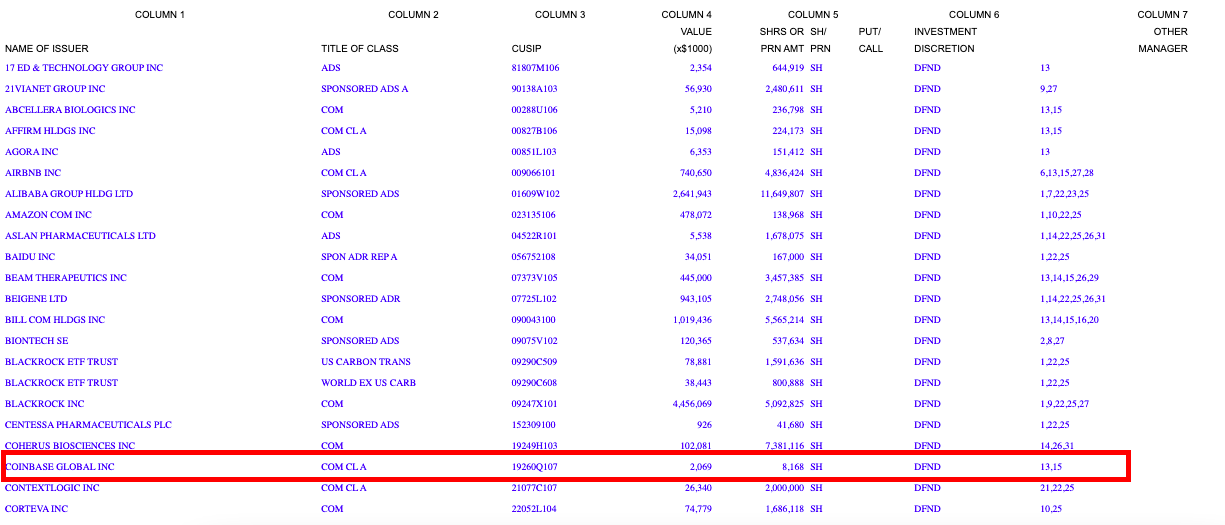
Task: Click share amount 644,919
Action: 788,68
